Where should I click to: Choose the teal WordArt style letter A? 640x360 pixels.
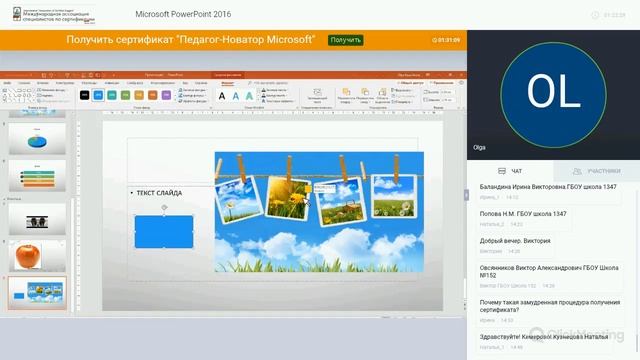pyautogui.click(x=249, y=96)
